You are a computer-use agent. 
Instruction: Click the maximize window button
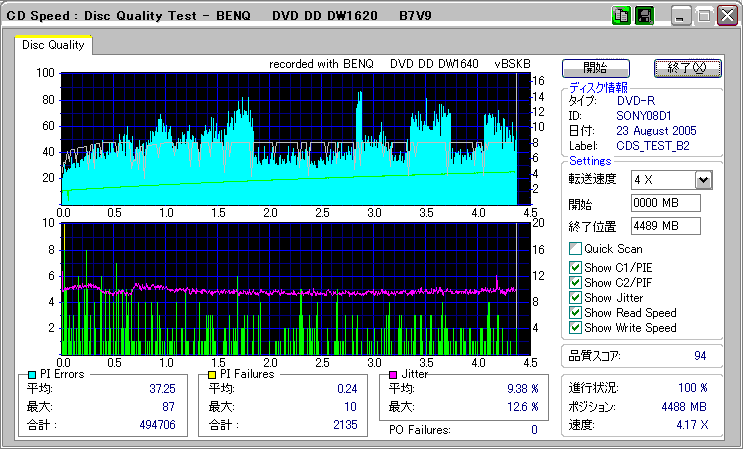703,16
